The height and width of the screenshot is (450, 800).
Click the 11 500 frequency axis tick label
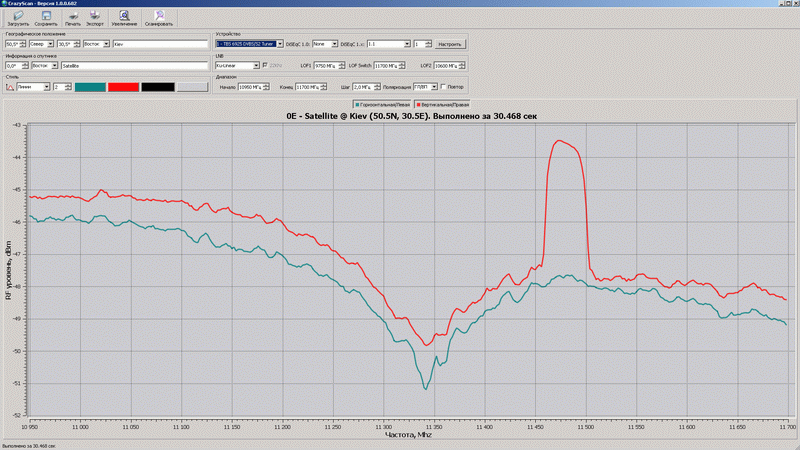click(586, 427)
